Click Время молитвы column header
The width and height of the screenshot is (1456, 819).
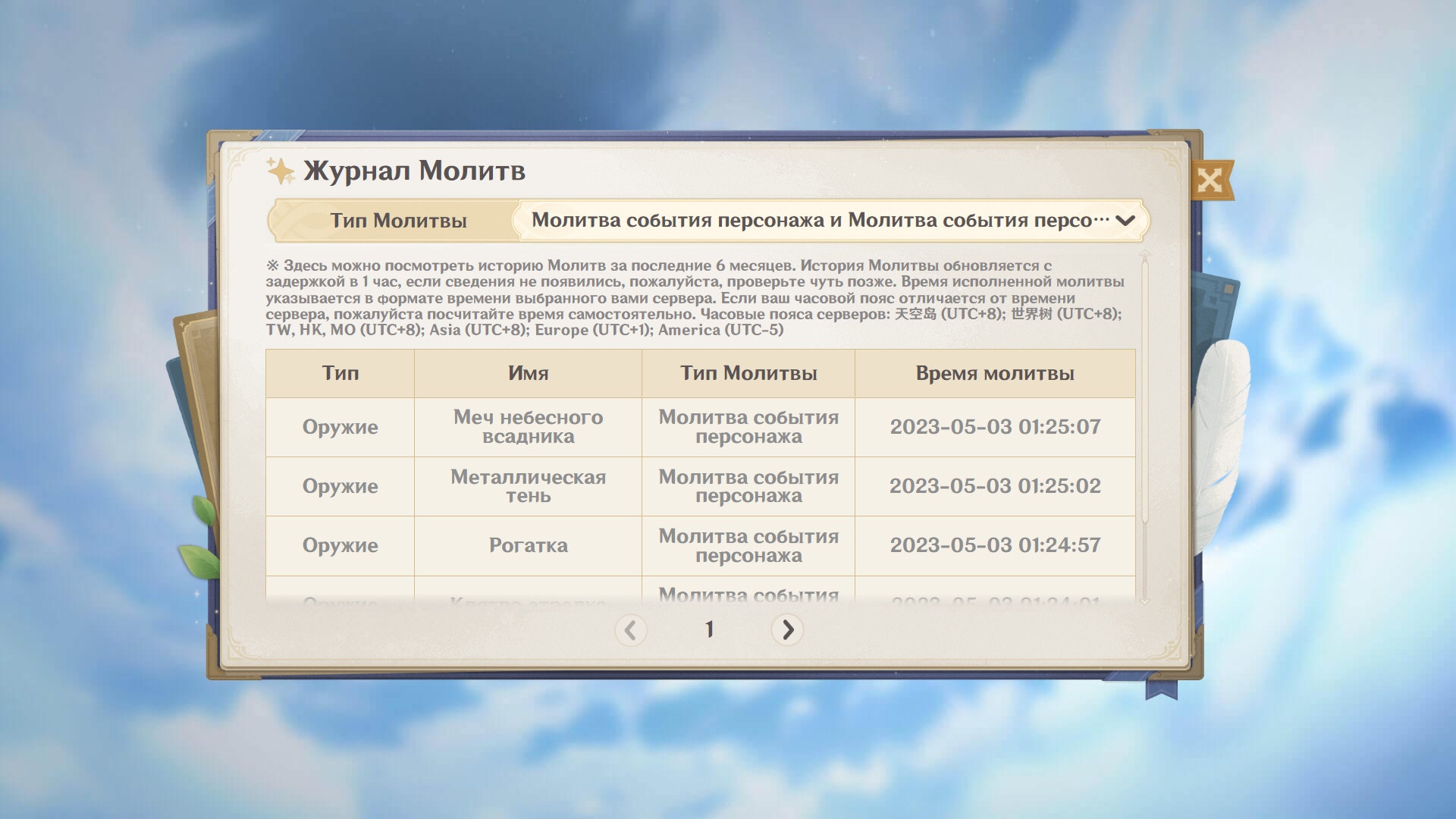pyautogui.click(x=994, y=373)
